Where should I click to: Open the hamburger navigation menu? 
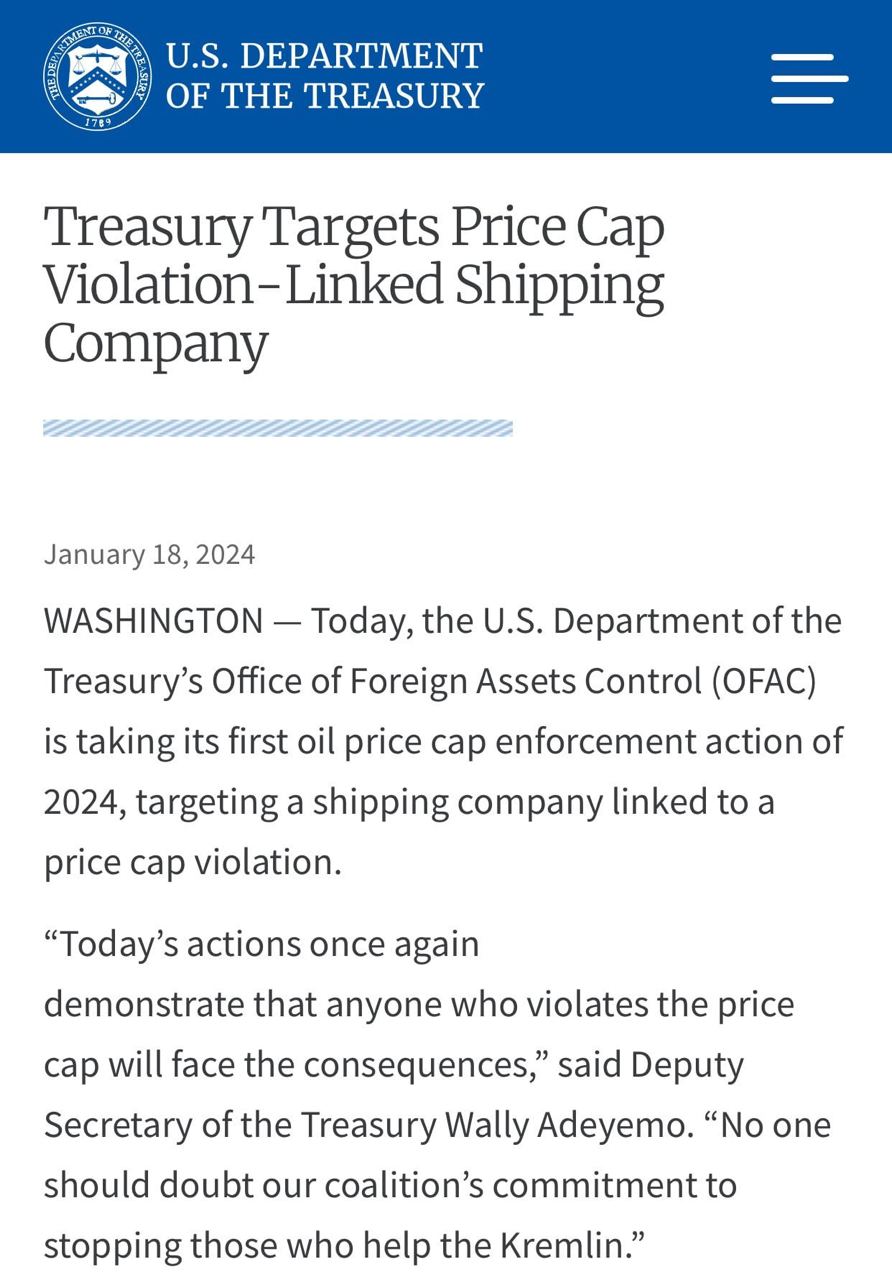pos(809,77)
